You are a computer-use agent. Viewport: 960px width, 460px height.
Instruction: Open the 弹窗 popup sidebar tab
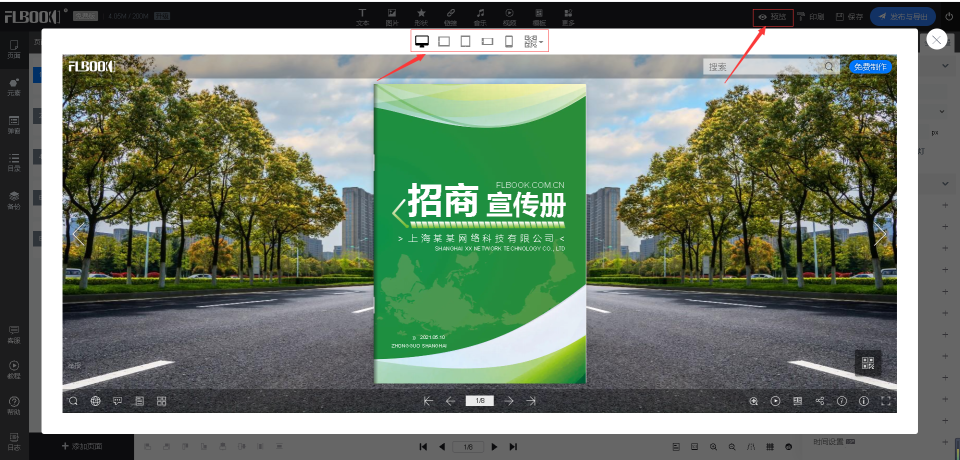(14, 125)
